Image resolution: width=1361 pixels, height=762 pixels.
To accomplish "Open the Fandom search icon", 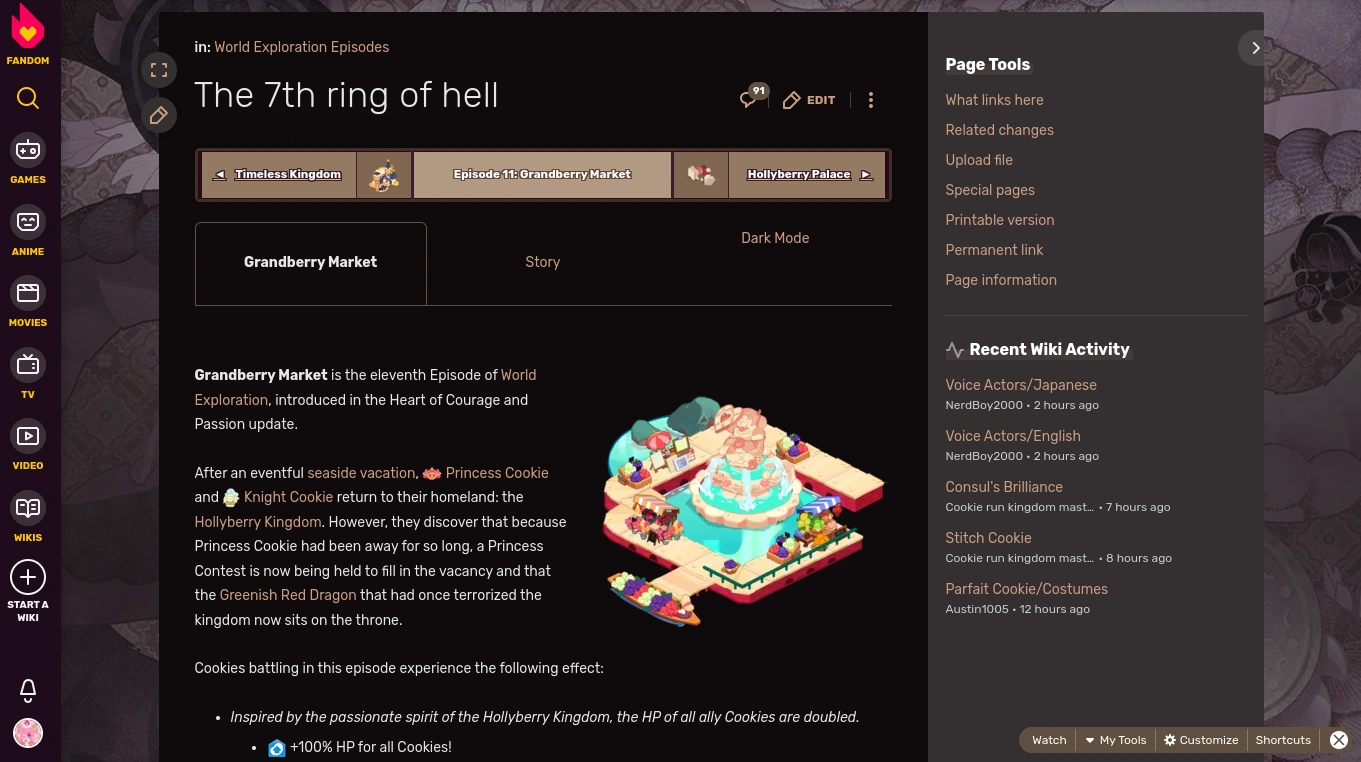I will tap(28, 98).
